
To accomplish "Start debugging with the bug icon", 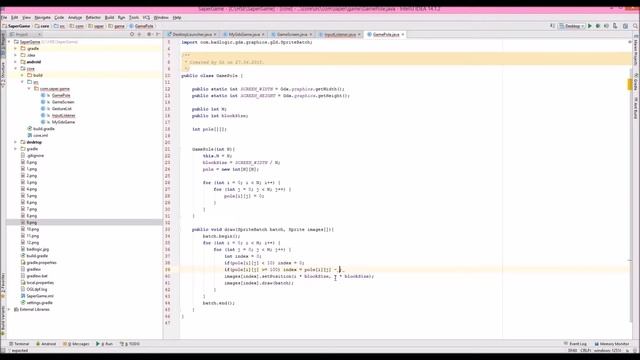I will point(598,26).
